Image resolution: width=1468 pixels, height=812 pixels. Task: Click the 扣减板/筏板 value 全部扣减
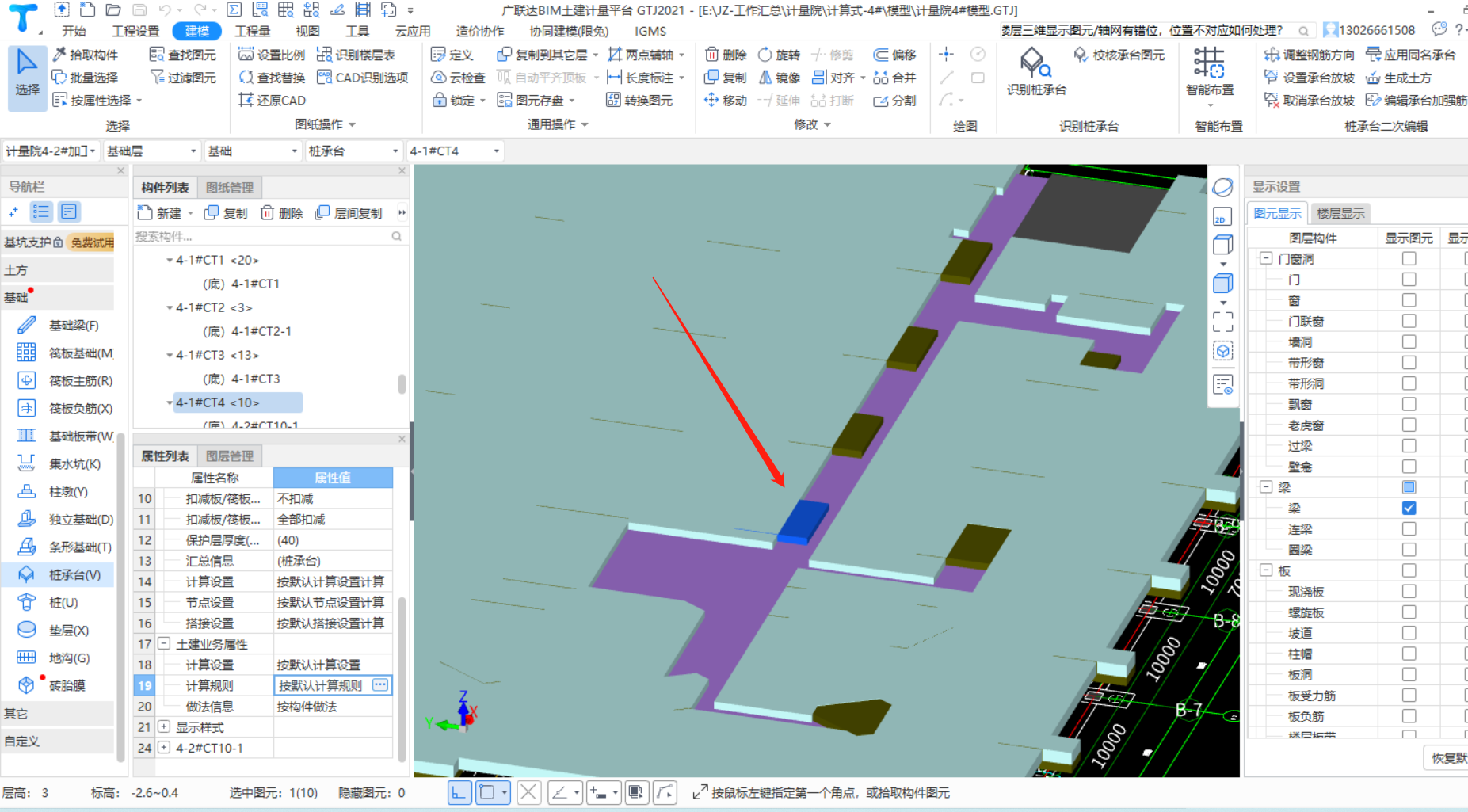(x=333, y=519)
